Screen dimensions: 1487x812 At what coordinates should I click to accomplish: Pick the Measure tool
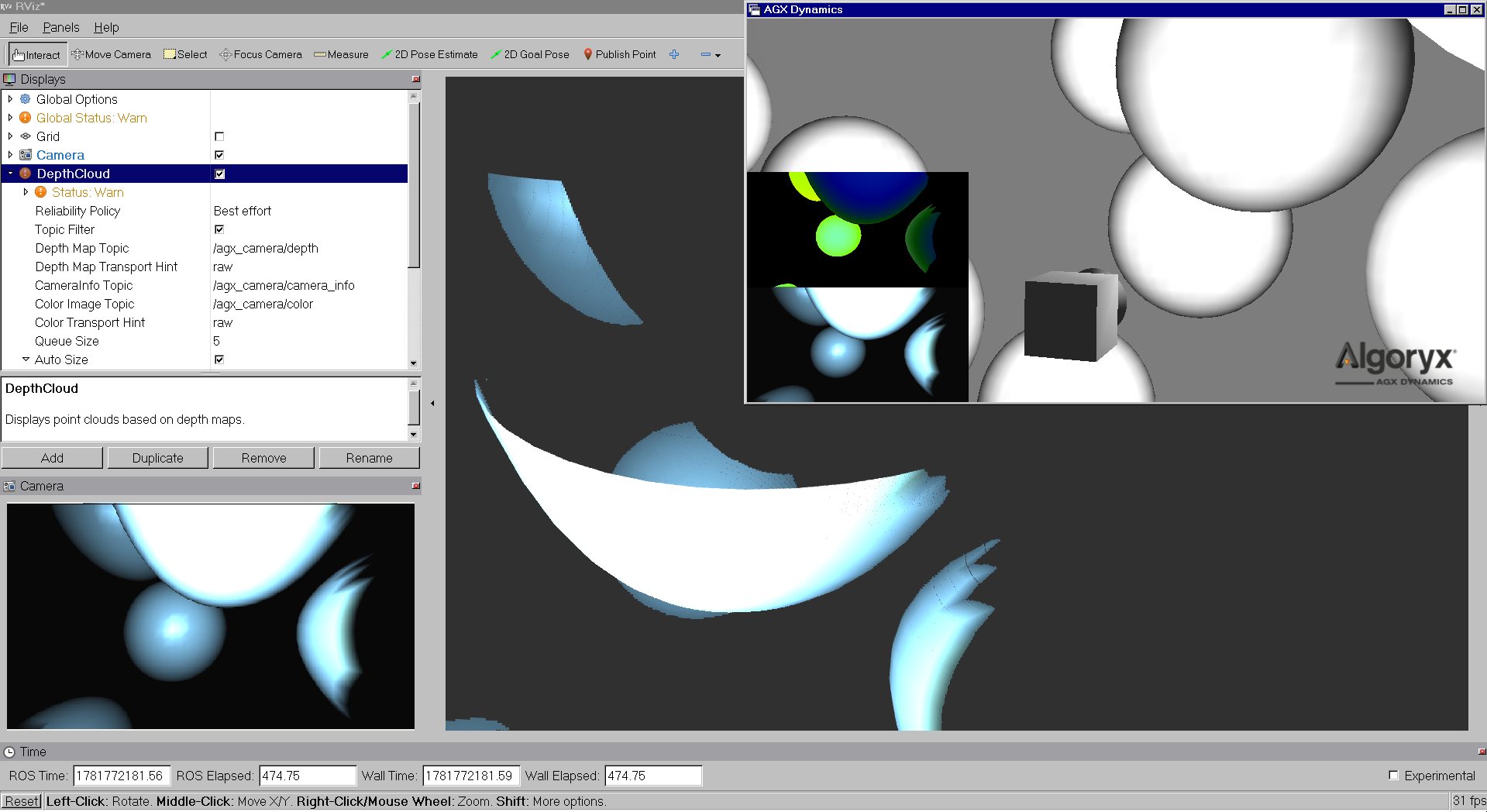click(x=341, y=55)
